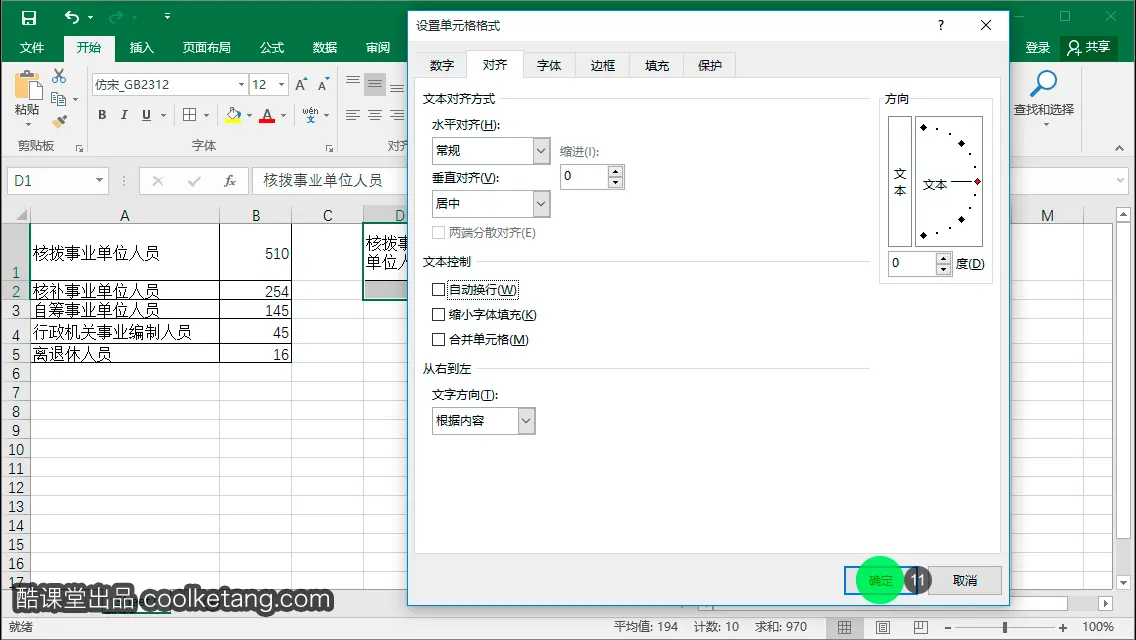Increase font size with the larger A
Screen dimensions: 1136x640
click(301, 84)
